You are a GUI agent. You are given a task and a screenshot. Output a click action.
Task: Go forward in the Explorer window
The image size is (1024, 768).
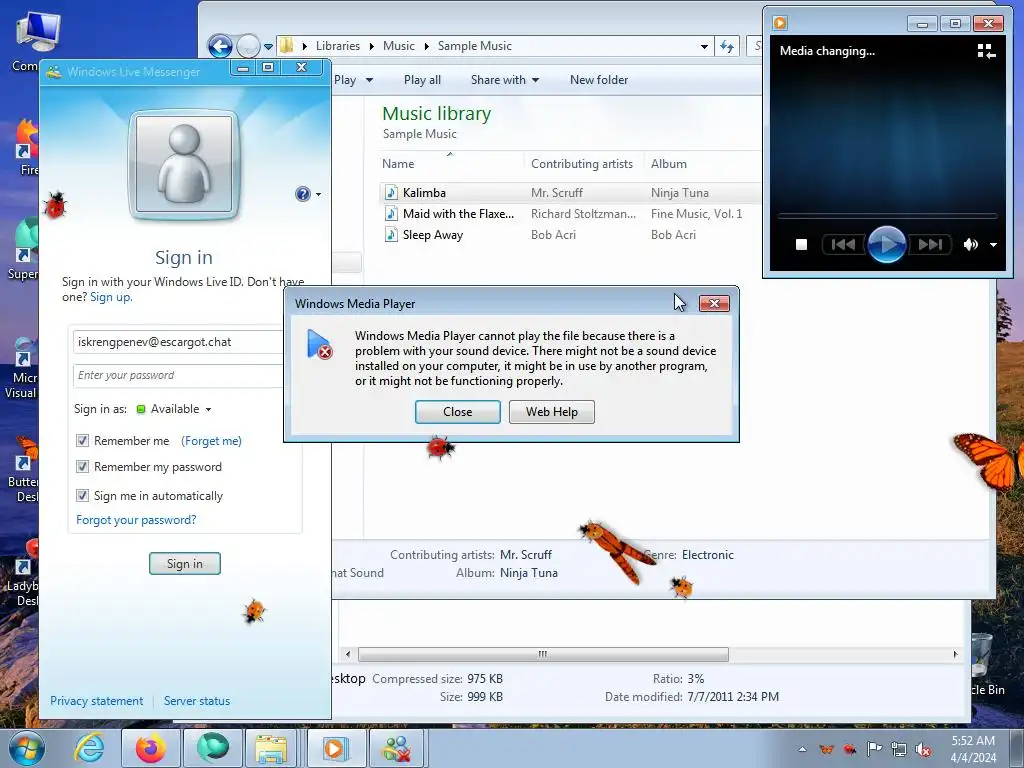[x=248, y=46]
